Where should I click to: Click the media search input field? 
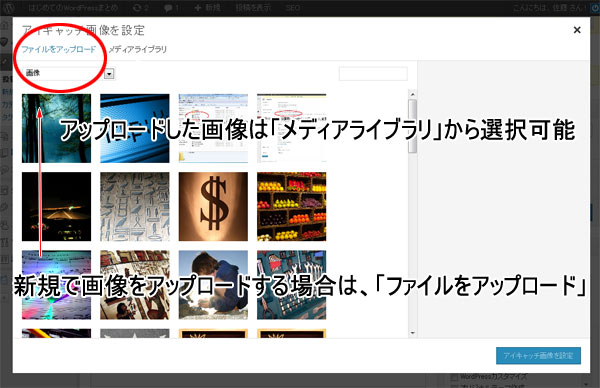pyautogui.click(x=373, y=74)
